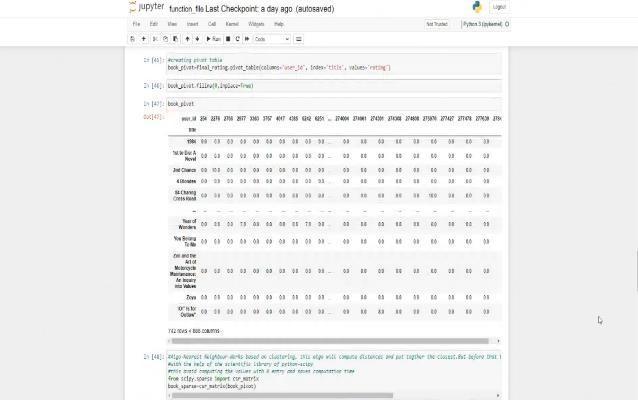
Task: Click the You Belong To Me row label
Action: (x=185, y=242)
